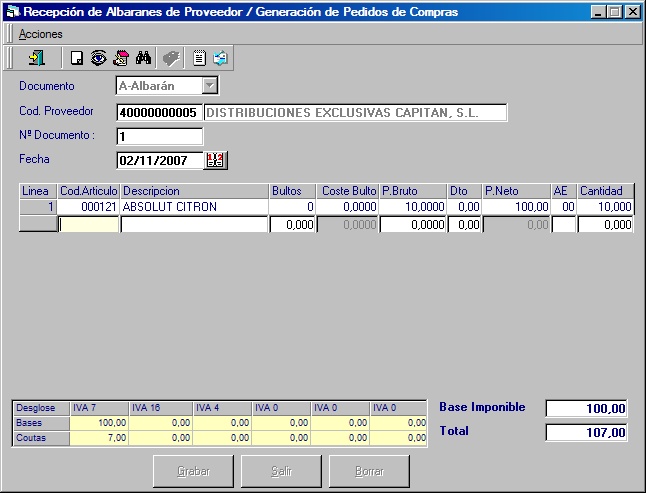Click the new line row header
646x493 pixels.
coord(38,224)
